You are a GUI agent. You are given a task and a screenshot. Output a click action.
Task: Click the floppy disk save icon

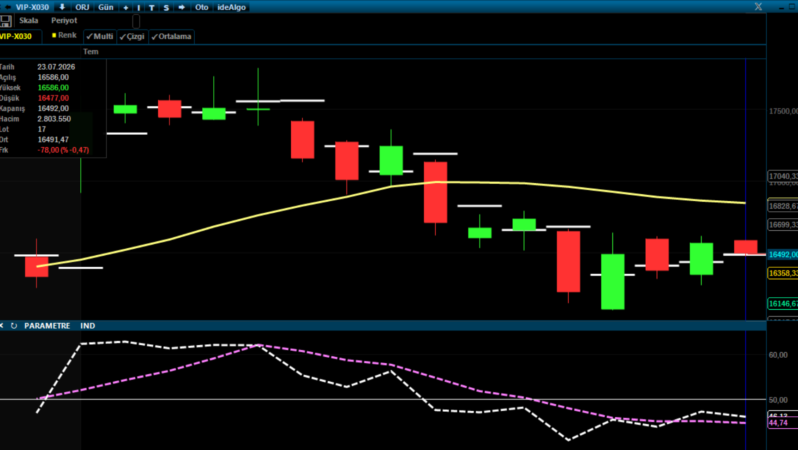[x=6, y=21]
